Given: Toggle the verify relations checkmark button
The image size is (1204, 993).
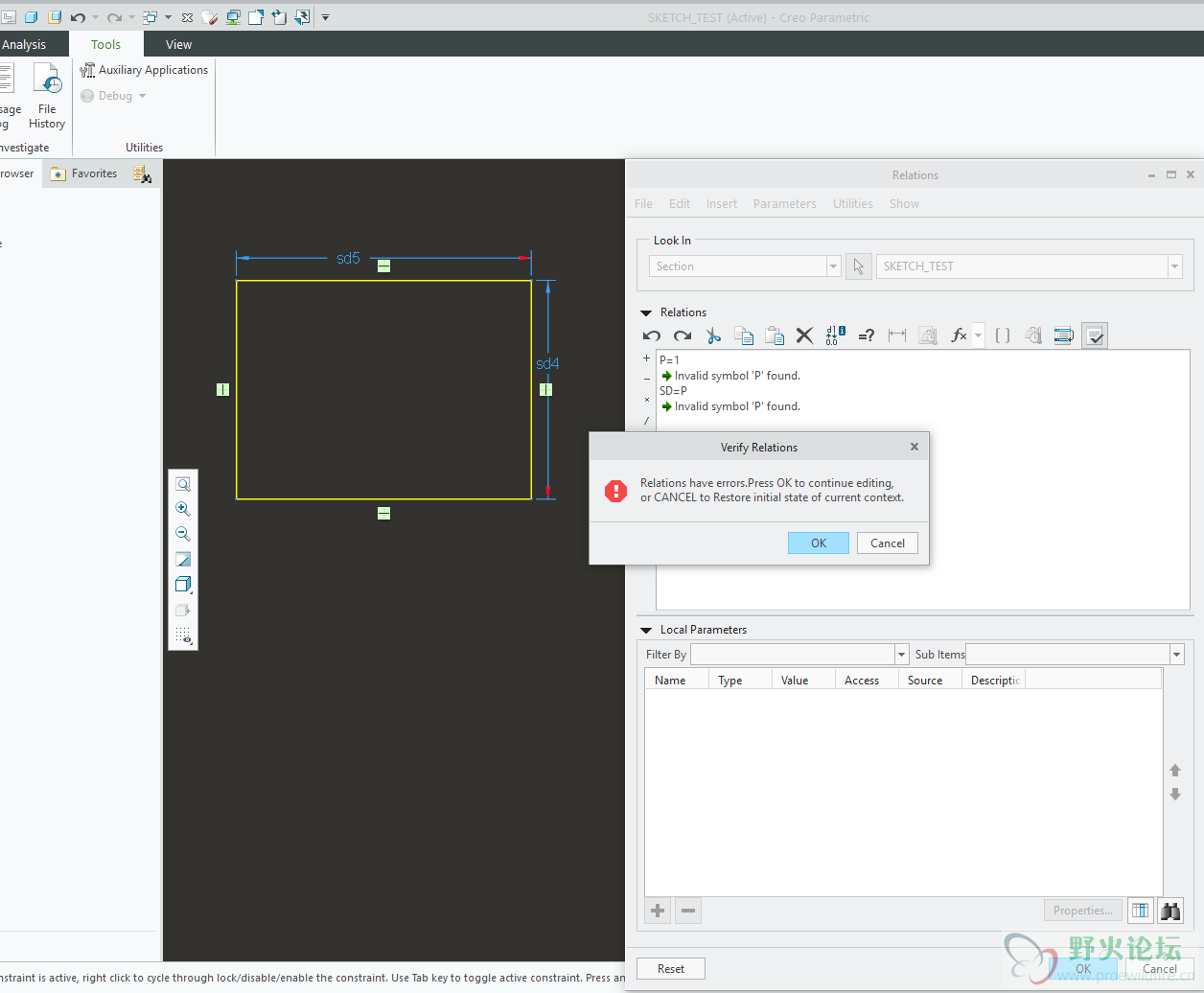Looking at the screenshot, I should pyautogui.click(x=1095, y=335).
